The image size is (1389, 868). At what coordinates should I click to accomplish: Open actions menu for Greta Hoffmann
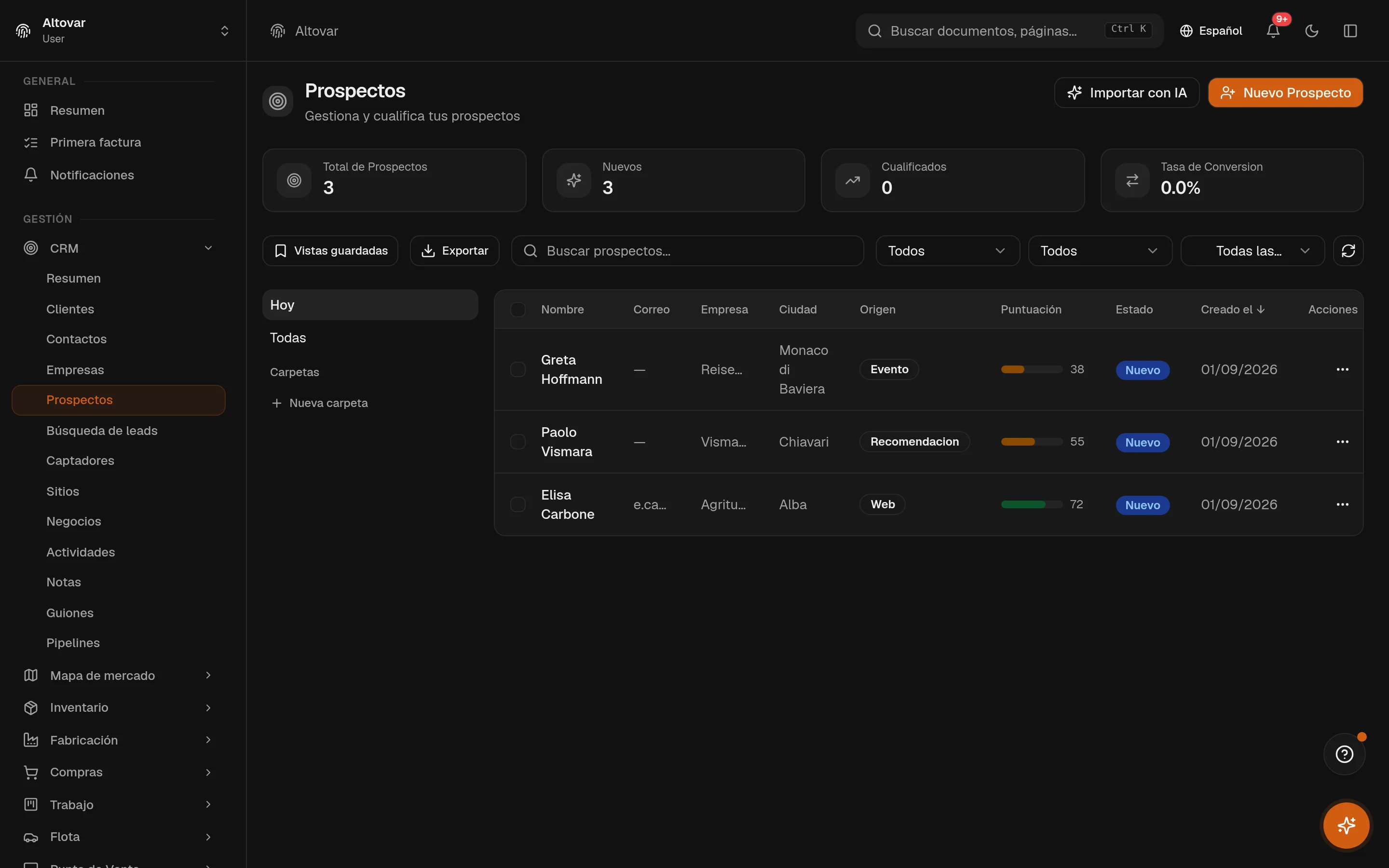coord(1342,369)
